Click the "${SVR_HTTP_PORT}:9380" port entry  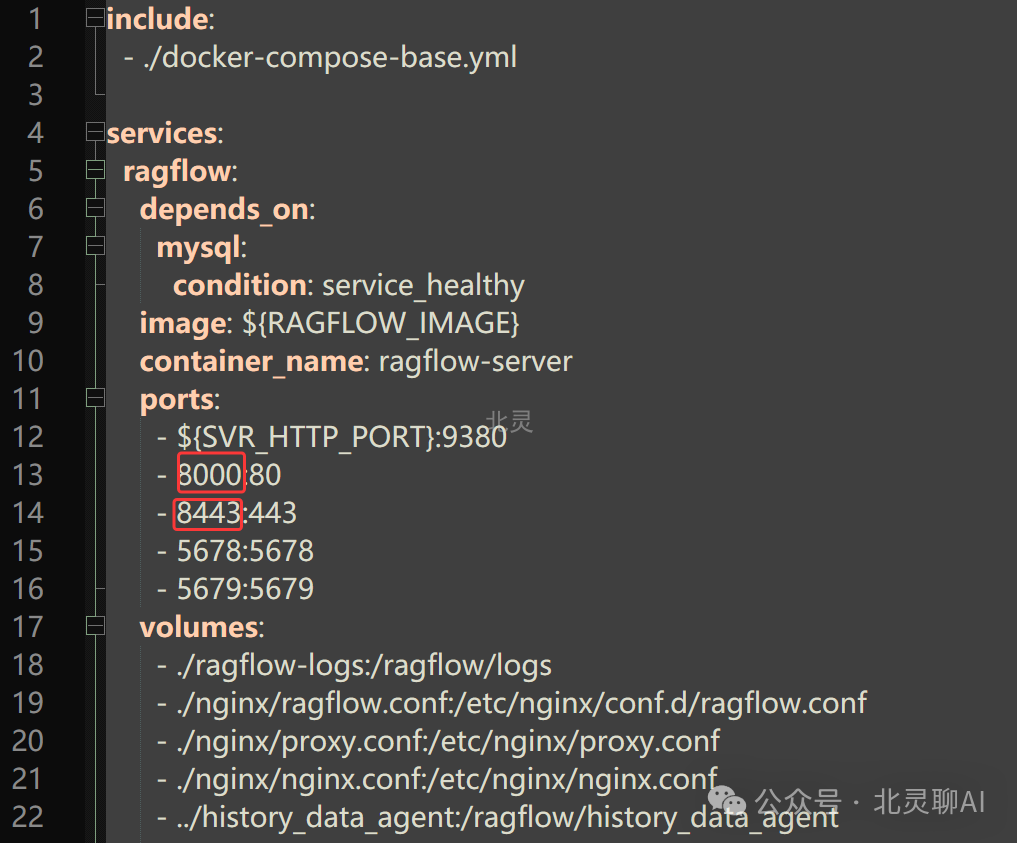point(342,437)
